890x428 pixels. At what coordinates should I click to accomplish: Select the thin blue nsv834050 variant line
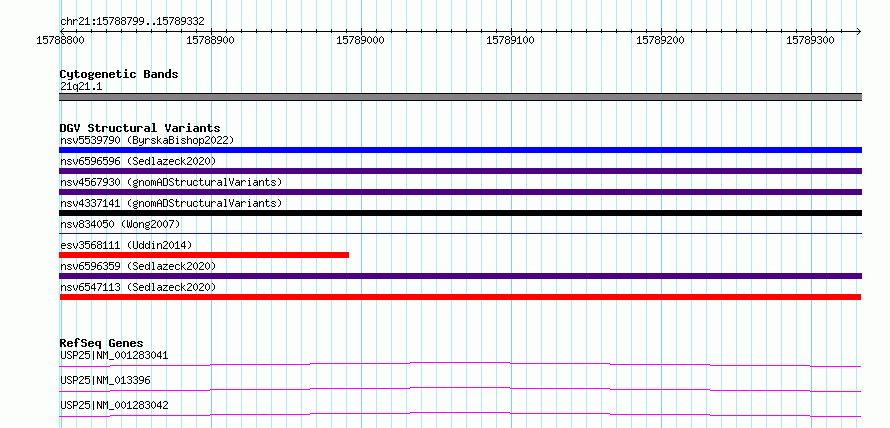(x=460, y=233)
